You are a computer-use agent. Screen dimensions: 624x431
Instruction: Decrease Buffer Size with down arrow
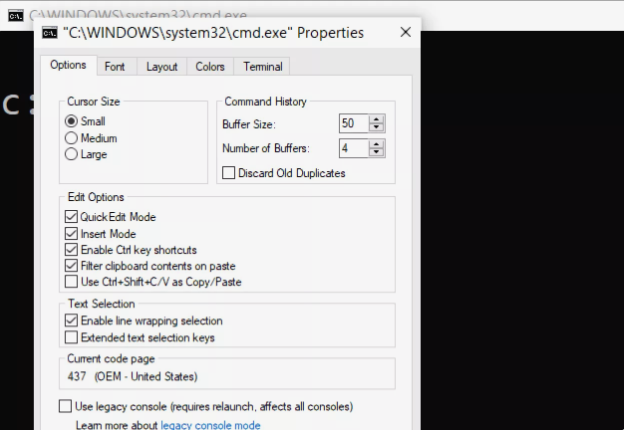coord(376,127)
